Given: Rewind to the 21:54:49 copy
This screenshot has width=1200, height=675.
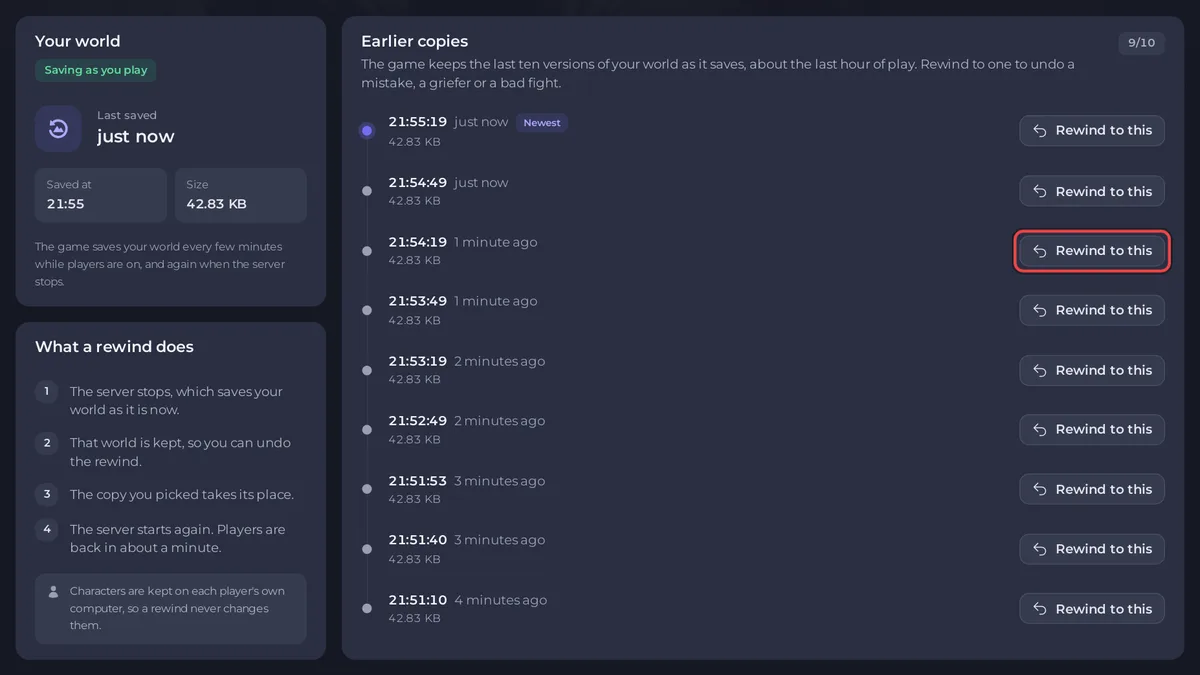Looking at the screenshot, I should click(x=1092, y=191).
